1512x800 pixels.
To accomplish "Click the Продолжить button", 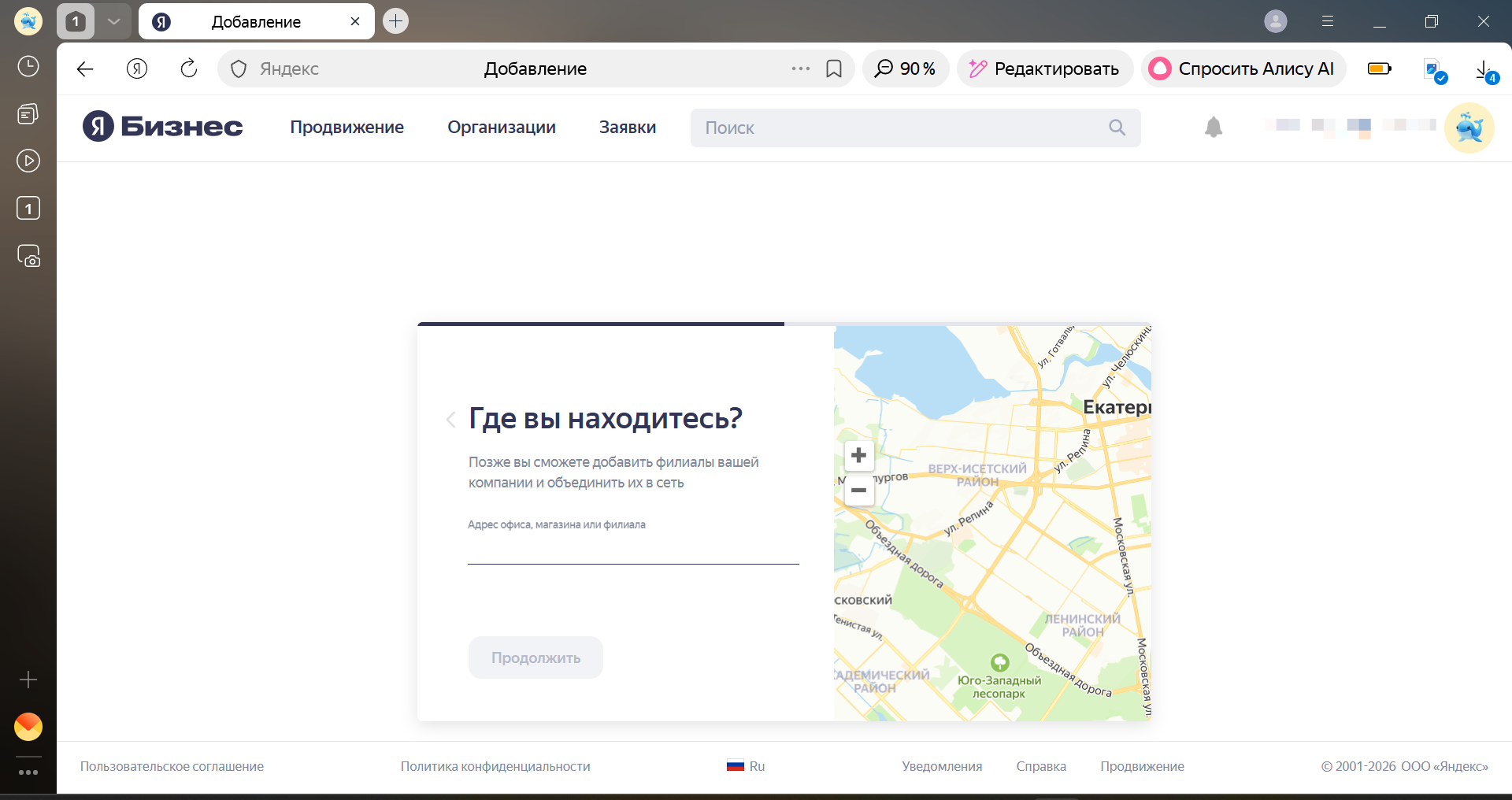I will (535, 657).
